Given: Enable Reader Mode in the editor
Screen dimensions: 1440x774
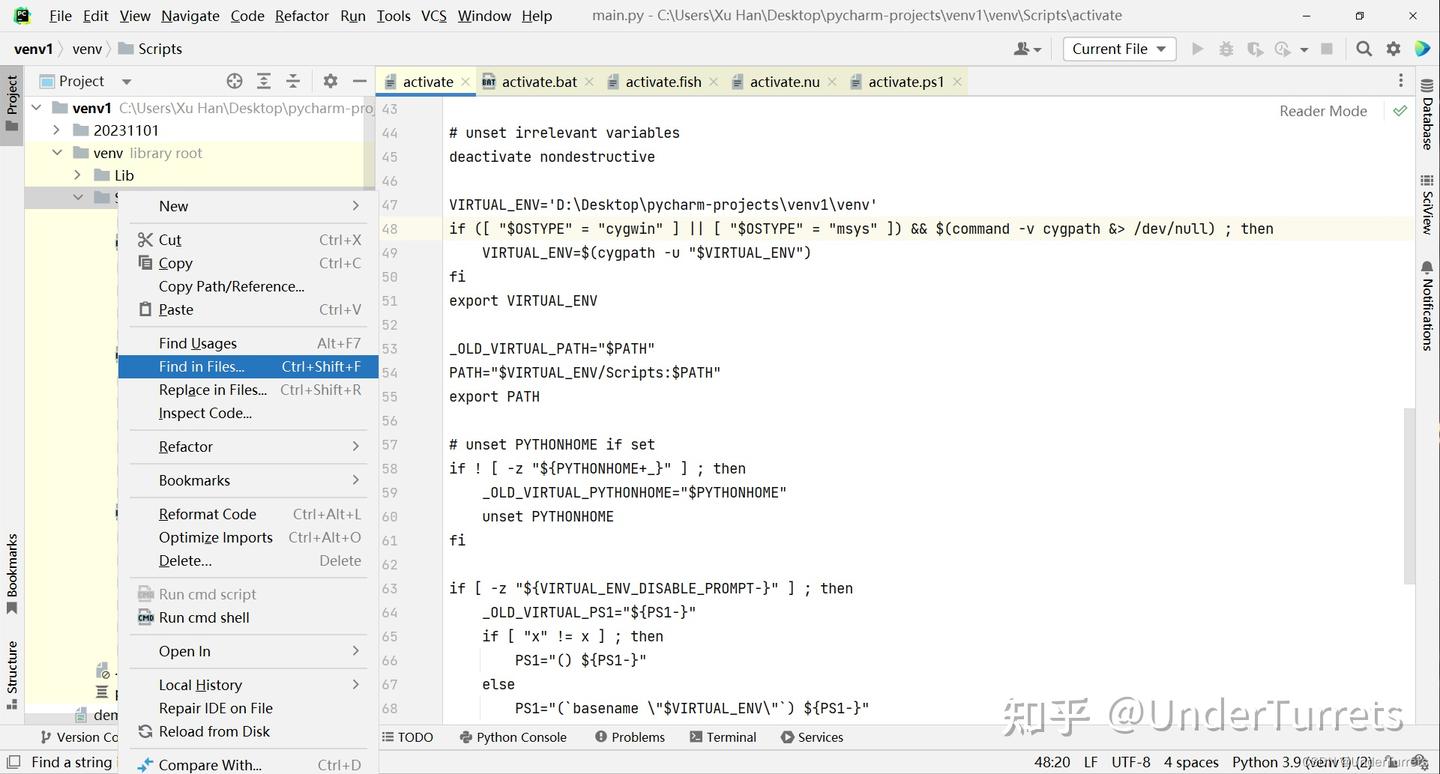Looking at the screenshot, I should [1322, 111].
